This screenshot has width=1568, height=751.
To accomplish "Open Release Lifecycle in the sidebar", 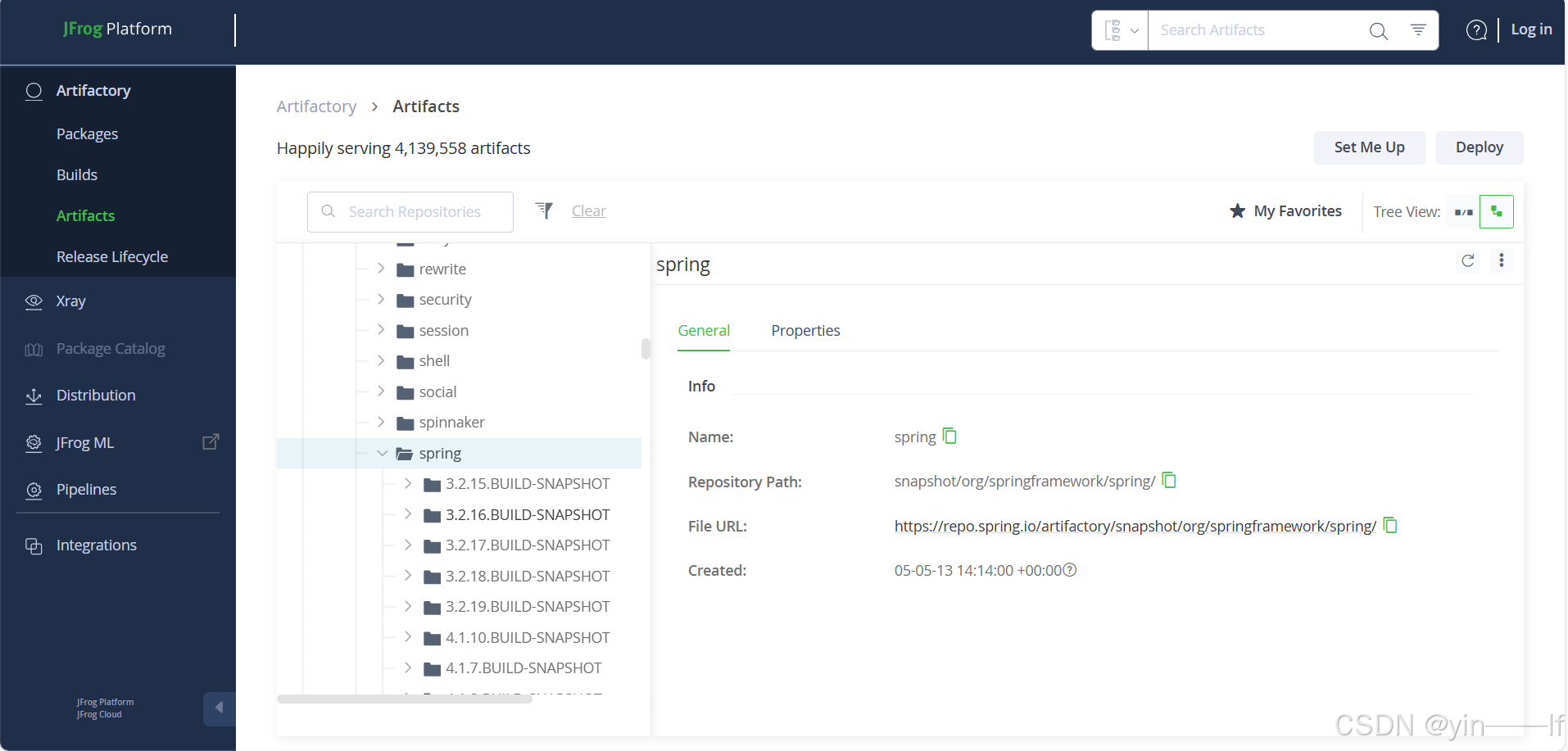I will coord(112,256).
